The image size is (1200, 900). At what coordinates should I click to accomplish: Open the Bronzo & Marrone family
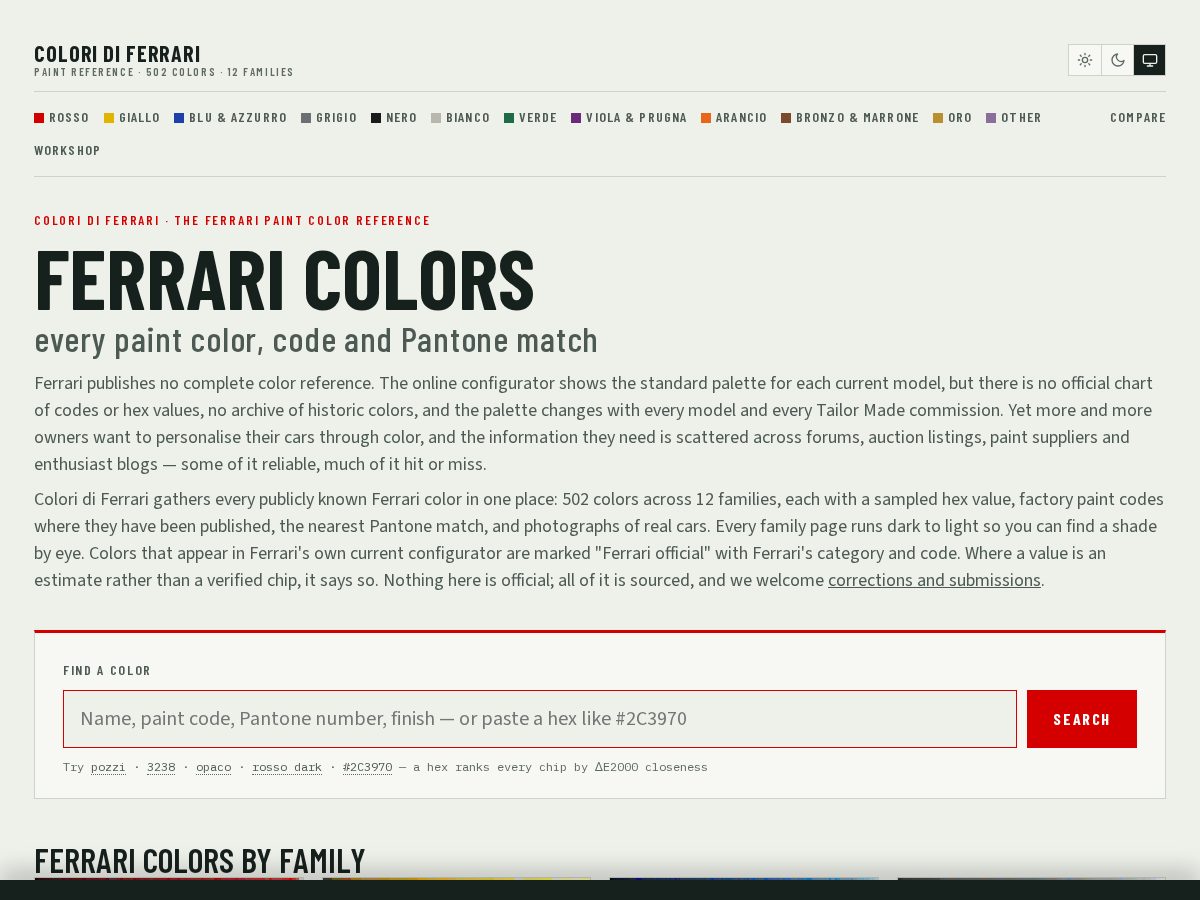(850, 118)
